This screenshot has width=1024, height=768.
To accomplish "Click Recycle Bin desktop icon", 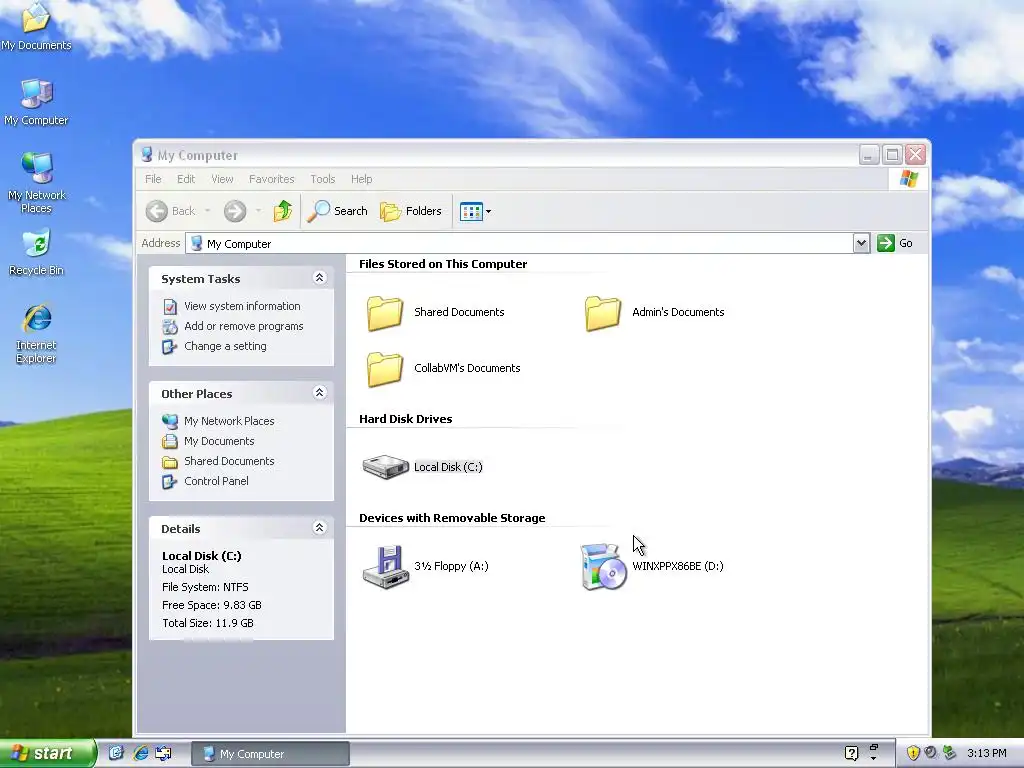I will (x=36, y=252).
